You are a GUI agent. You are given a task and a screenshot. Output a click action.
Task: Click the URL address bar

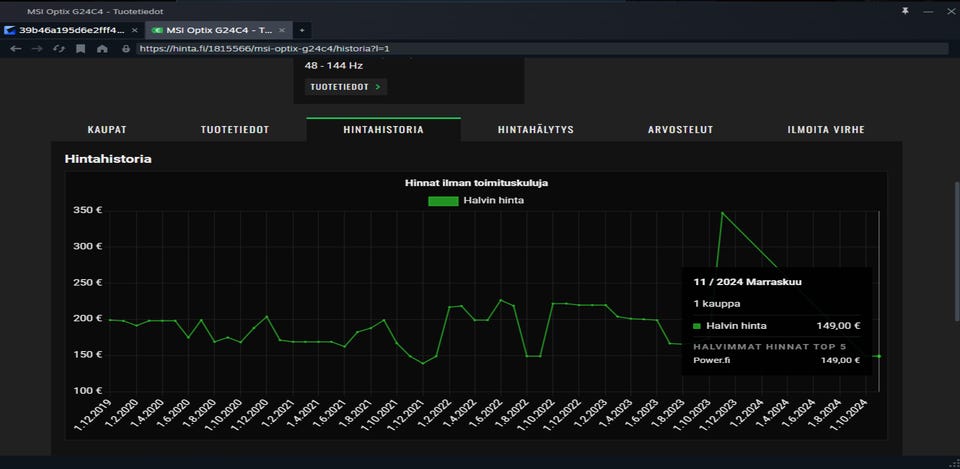[x=540, y=48]
